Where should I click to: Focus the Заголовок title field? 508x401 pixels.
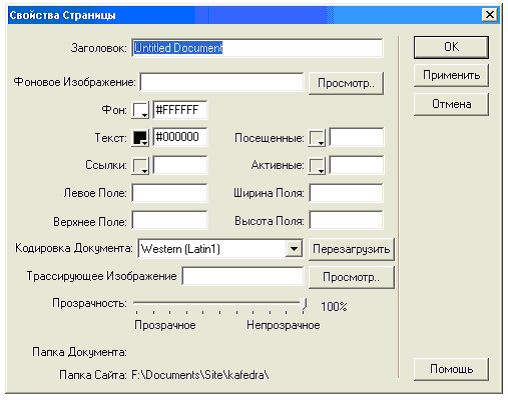(257, 48)
